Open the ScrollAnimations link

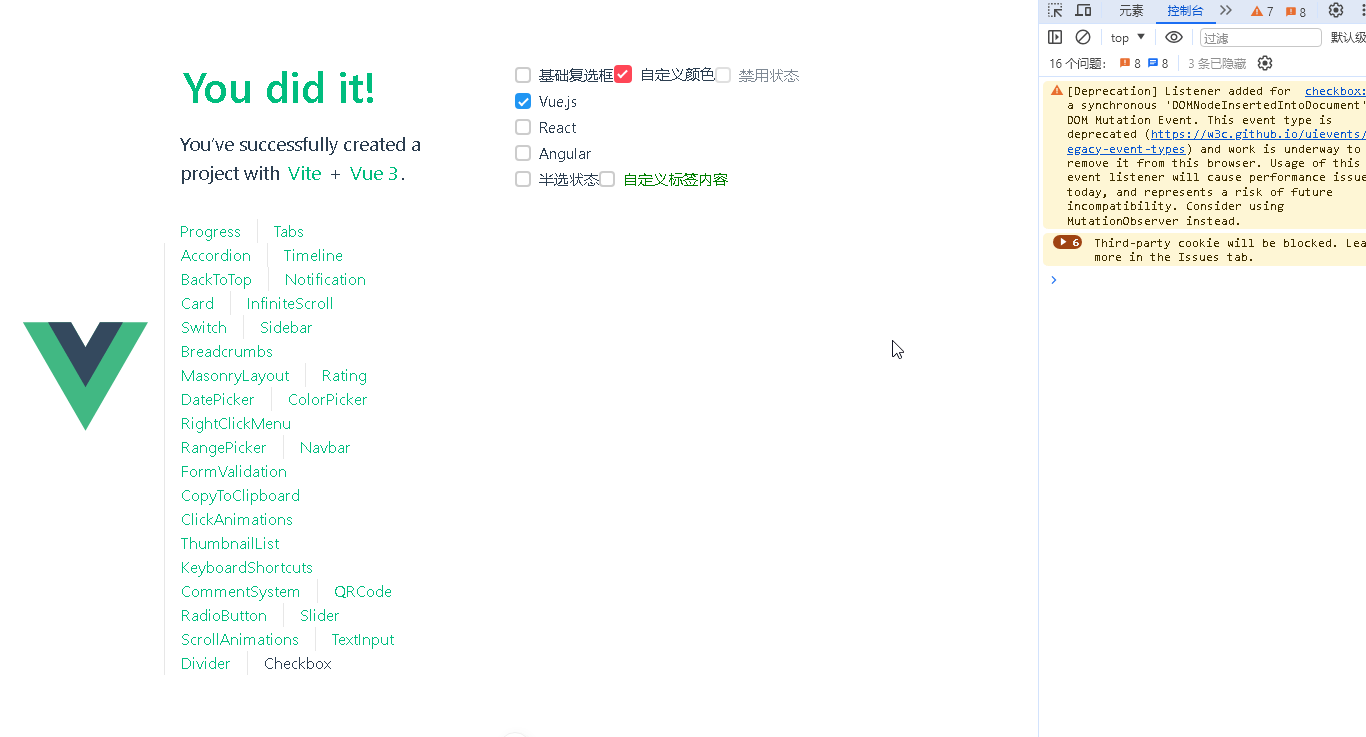click(240, 639)
